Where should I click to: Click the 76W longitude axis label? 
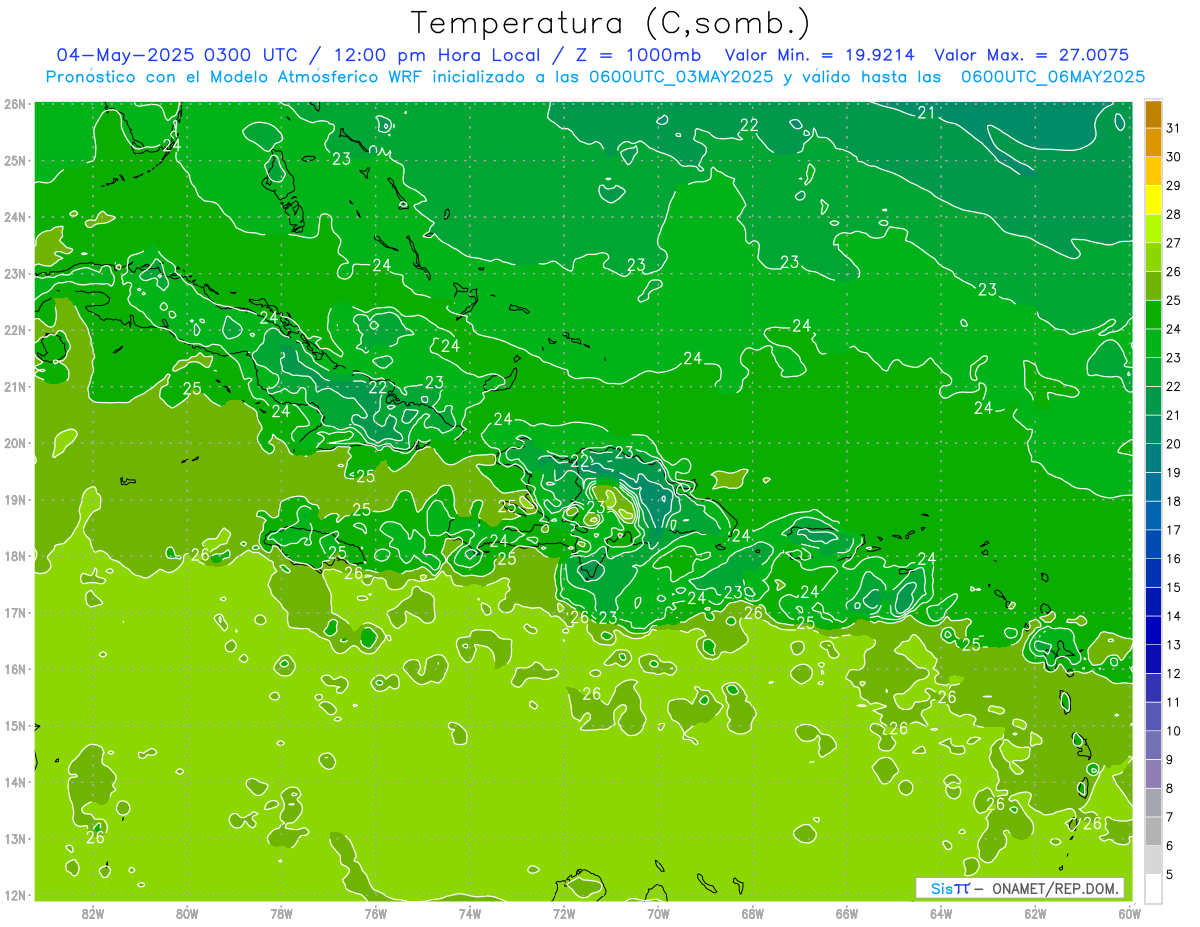(375, 913)
